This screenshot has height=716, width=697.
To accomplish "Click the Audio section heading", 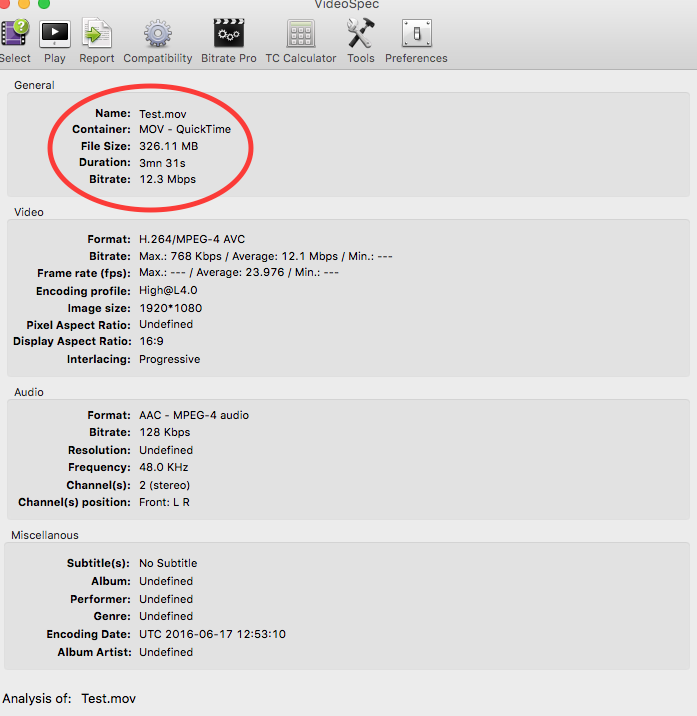I will point(29,392).
